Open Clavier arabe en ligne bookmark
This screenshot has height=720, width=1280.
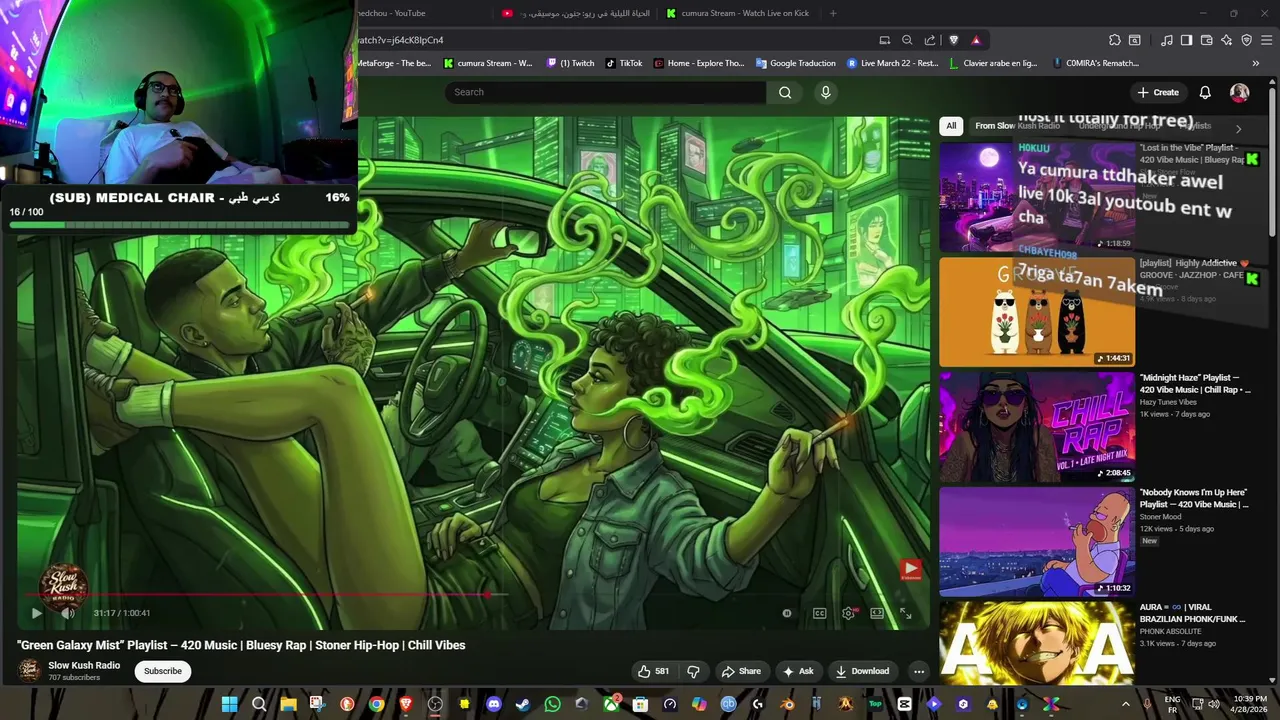click(x=992, y=63)
